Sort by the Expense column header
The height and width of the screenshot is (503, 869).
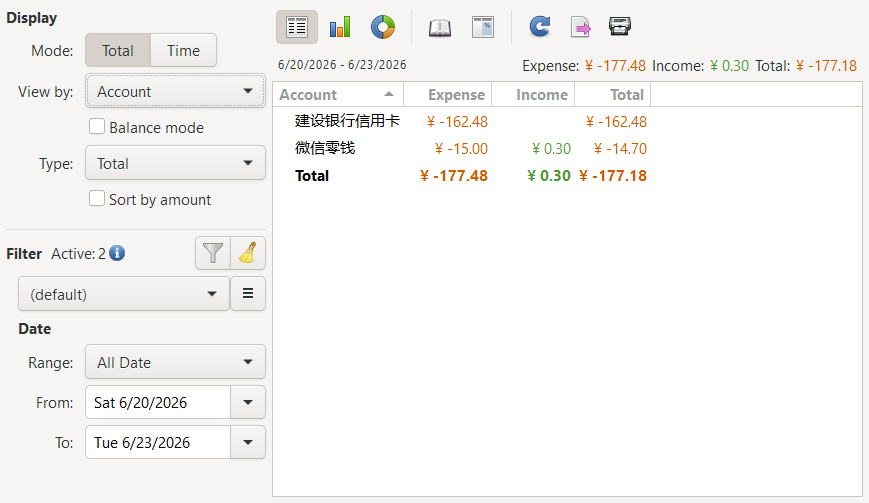pyautogui.click(x=448, y=95)
